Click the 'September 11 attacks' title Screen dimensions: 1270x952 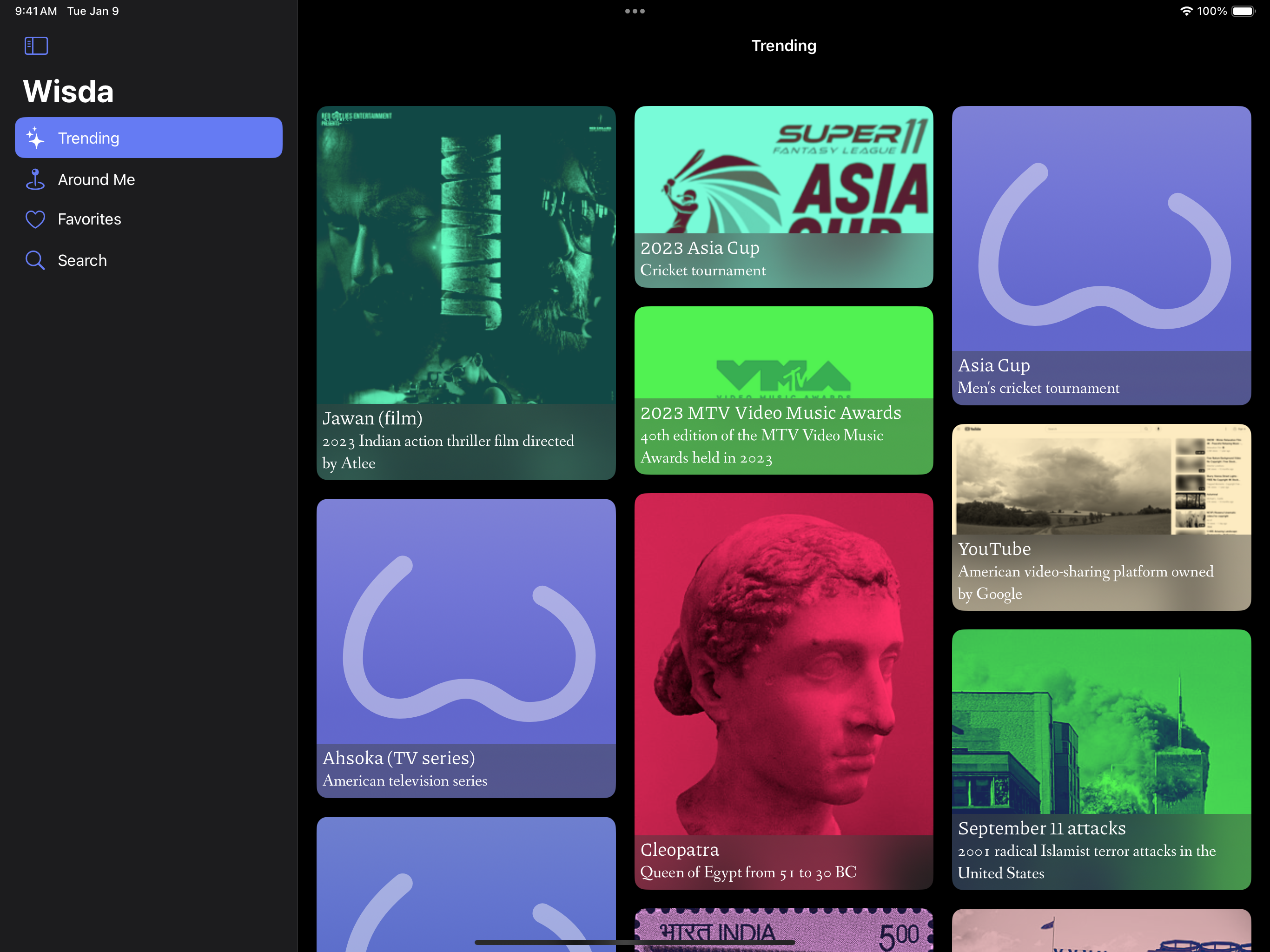(1041, 828)
